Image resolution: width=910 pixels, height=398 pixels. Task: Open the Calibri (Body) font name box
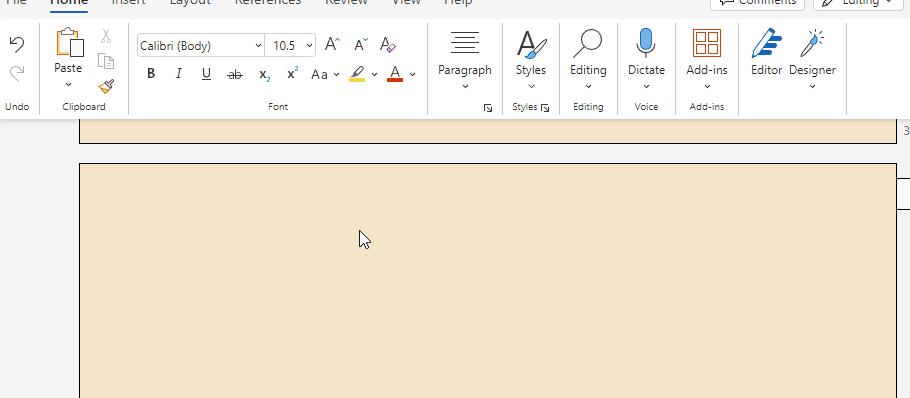click(x=201, y=45)
